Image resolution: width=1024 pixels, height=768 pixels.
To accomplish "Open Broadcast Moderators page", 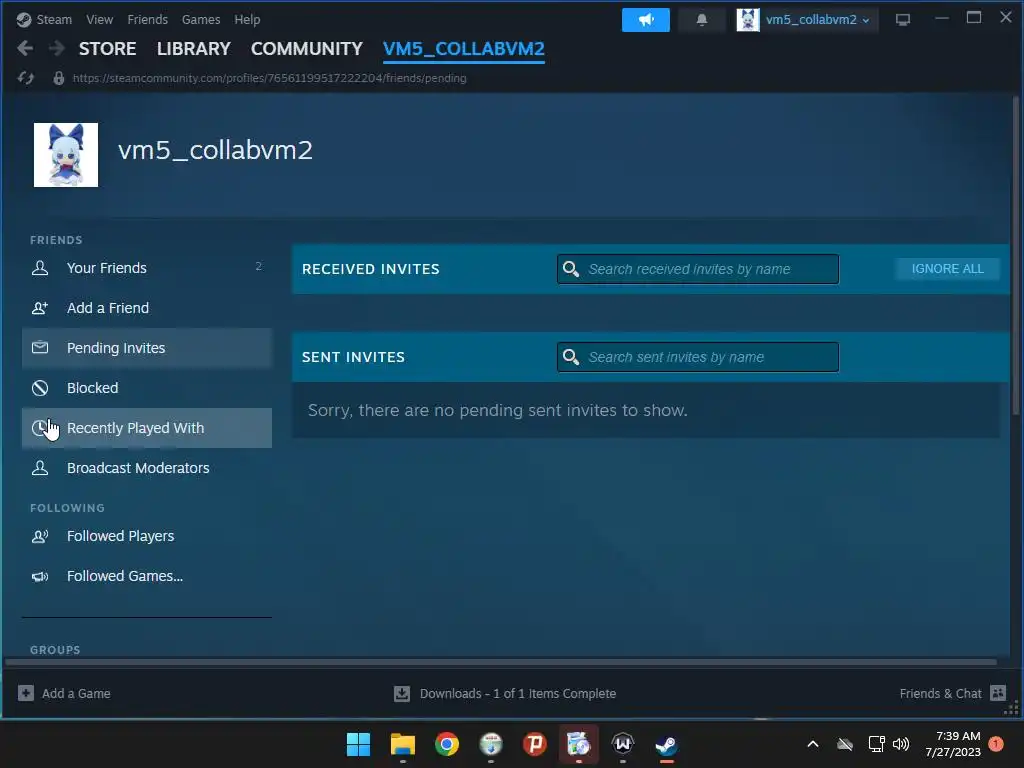I will (147, 468).
